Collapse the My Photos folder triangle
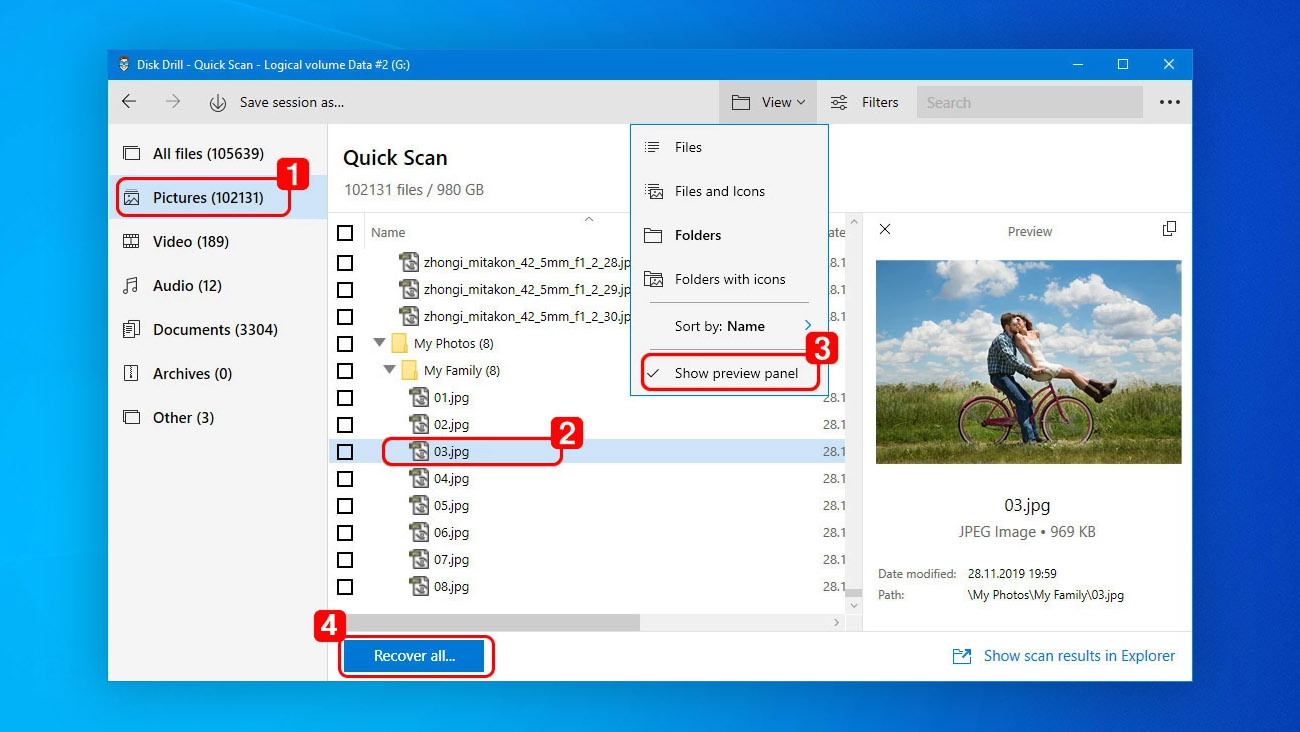This screenshot has width=1300, height=732. [x=379, y=343]
